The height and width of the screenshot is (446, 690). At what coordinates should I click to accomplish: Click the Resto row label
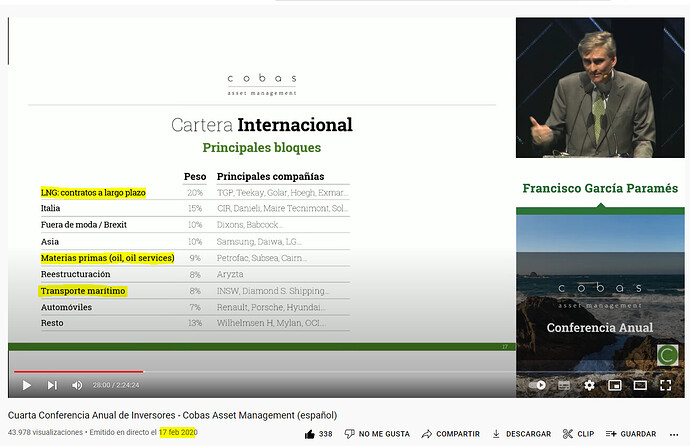coord(52,323)
